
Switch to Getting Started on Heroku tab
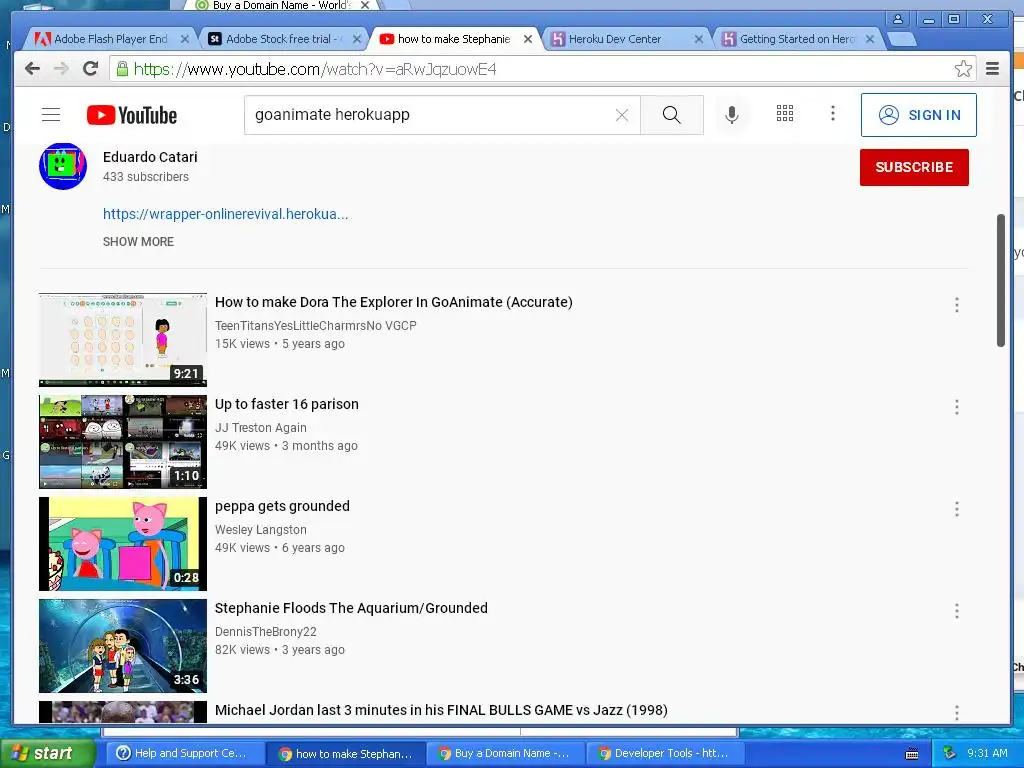tap(797, 39)
